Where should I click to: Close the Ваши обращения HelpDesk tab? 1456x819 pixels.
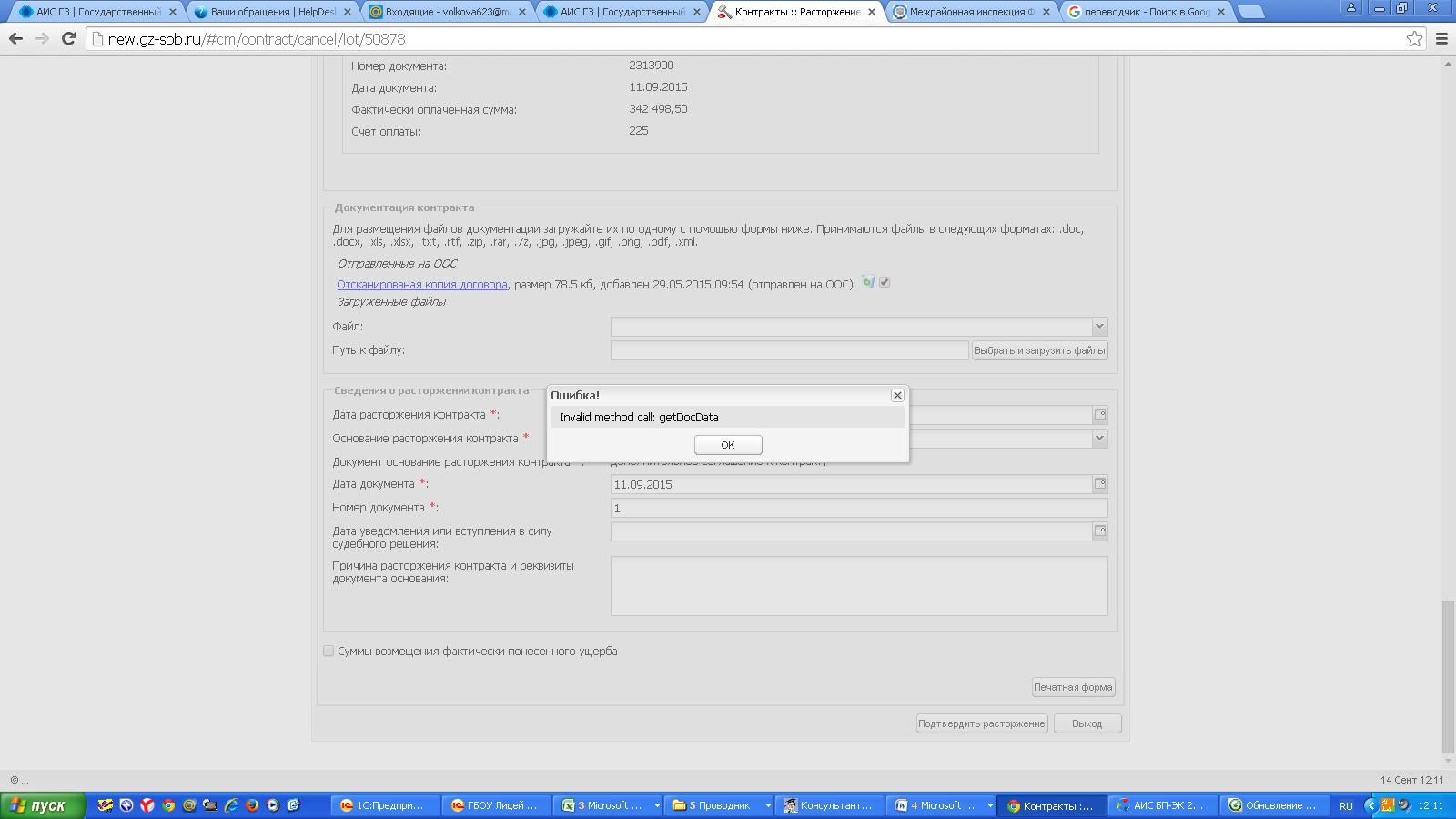(347, 12)
